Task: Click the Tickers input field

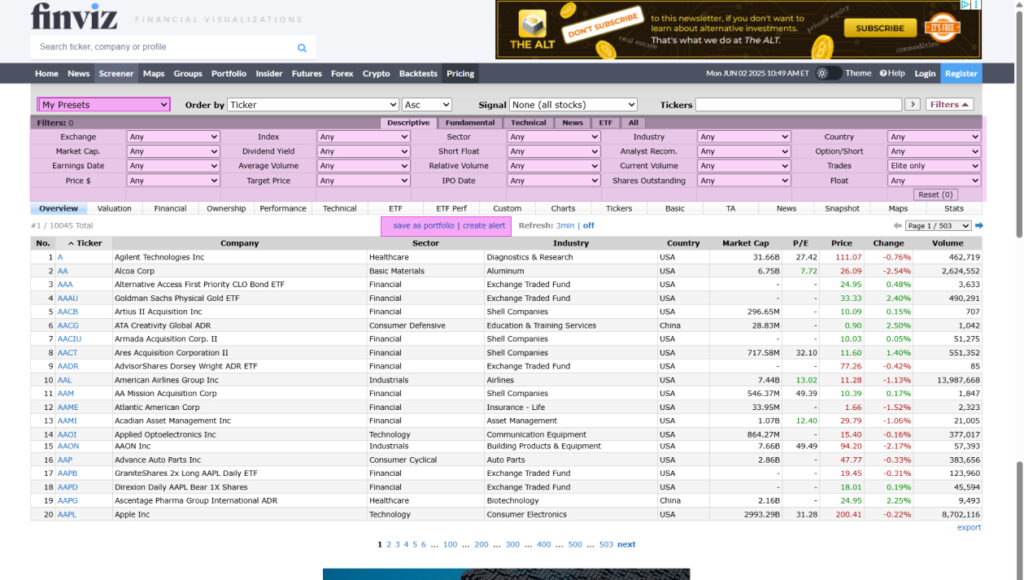Action: click(799, 105)
